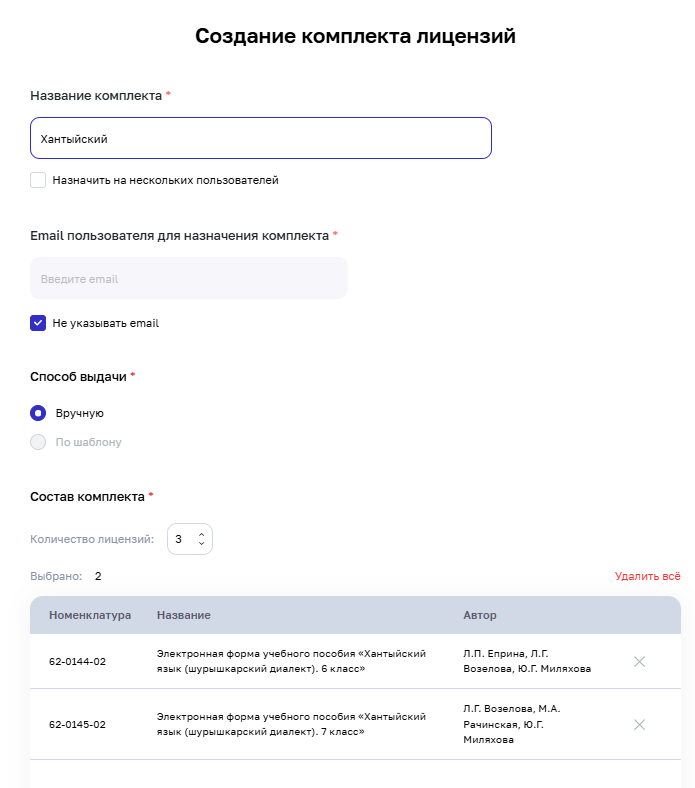695x788 pixels.
Task: Remove the 62-0145-02 license row
Action: tap(640, 724)
